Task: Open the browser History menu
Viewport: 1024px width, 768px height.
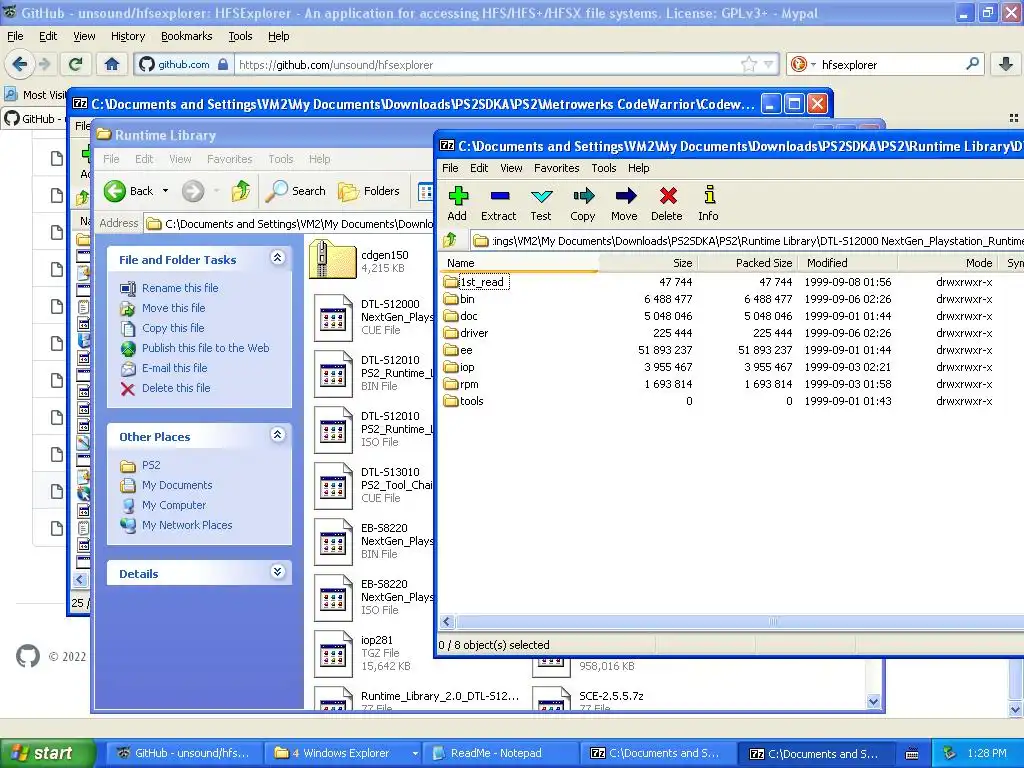Action: tap(127, 37)
